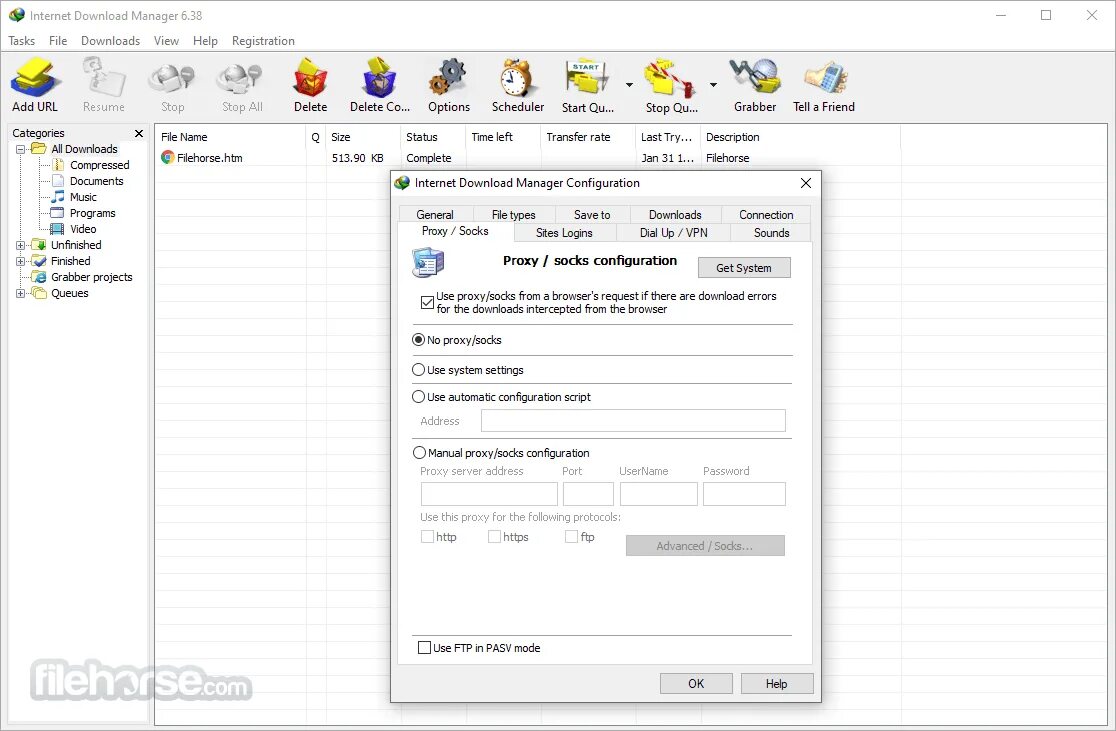
Task: Open Options from the toolbar
Action: click(x=448, y=78)
